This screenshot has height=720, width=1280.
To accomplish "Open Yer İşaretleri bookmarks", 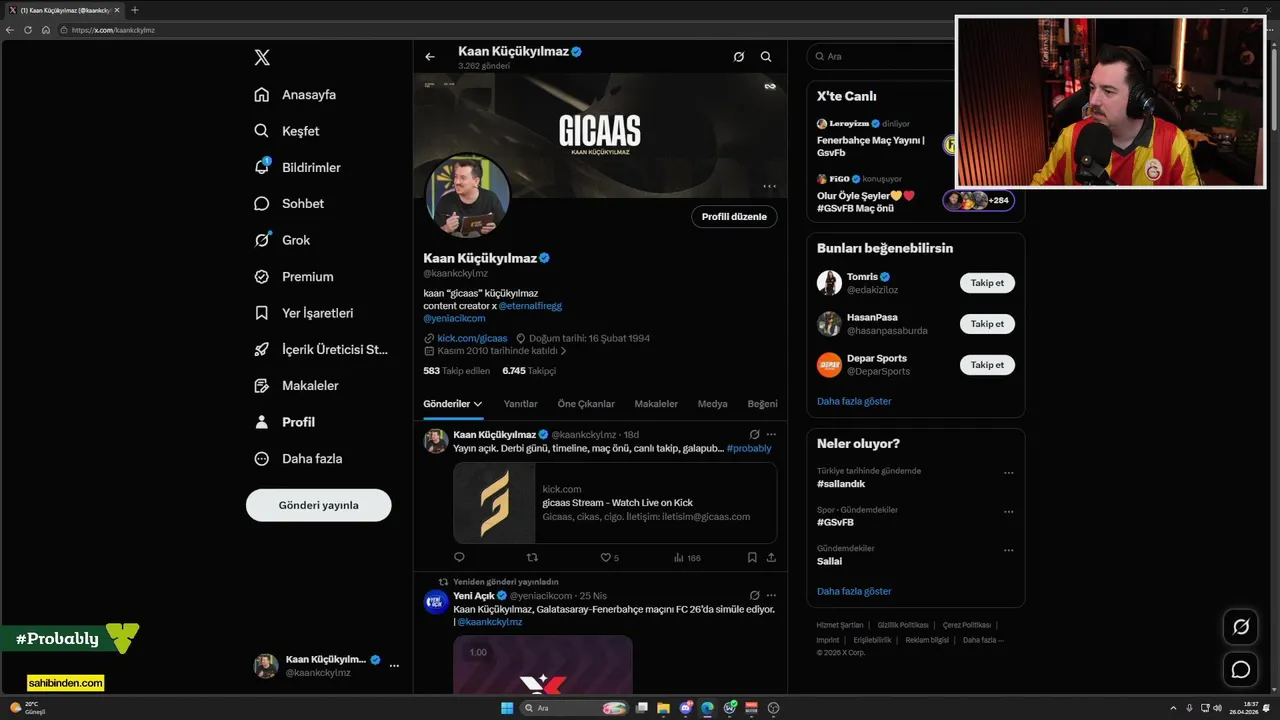I will (x=303, y=313).
